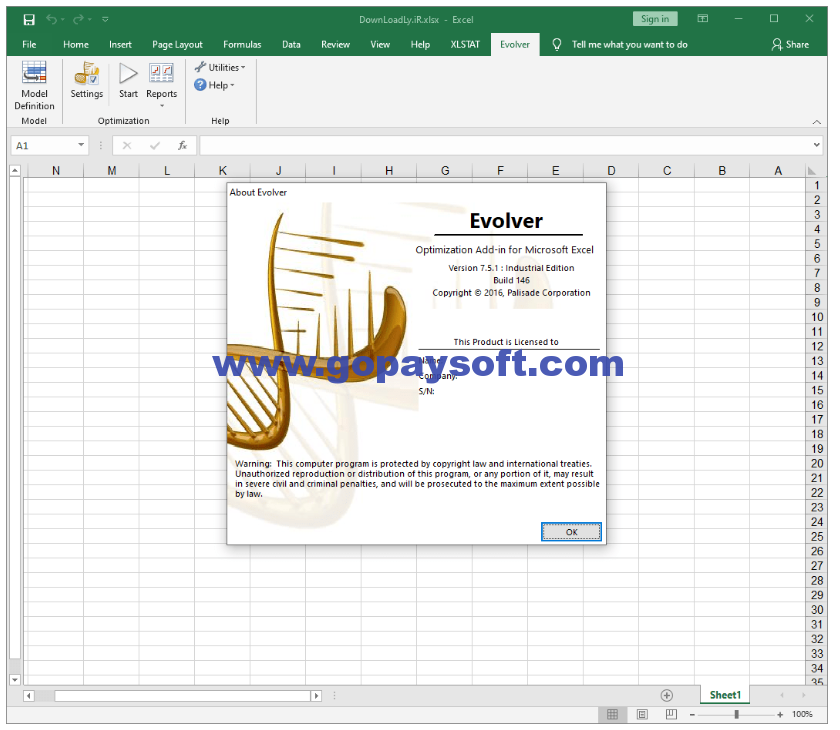The height and width of the screenshot is (730, 840).
Task: Click the Undo arrow icon
Action: (51, 20)
